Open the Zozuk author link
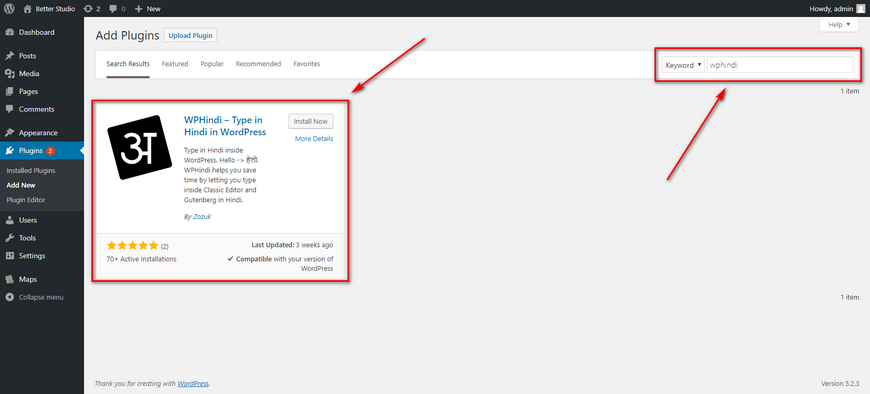 click(x=201, y=217)
